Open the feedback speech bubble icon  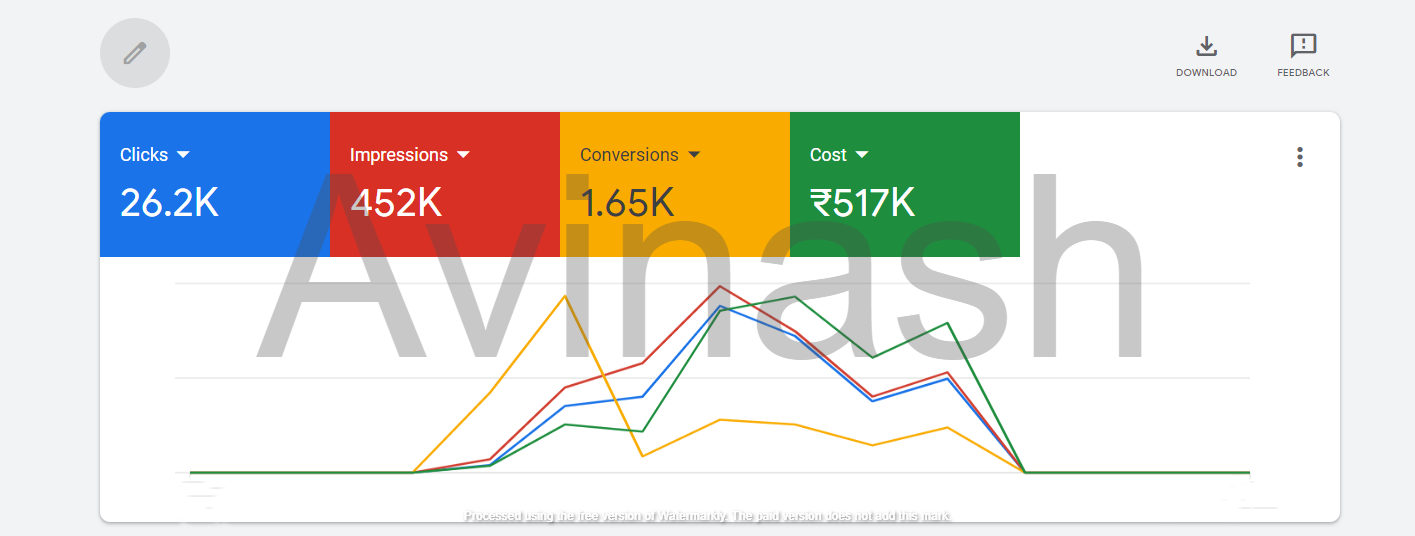pos(1303,46)
